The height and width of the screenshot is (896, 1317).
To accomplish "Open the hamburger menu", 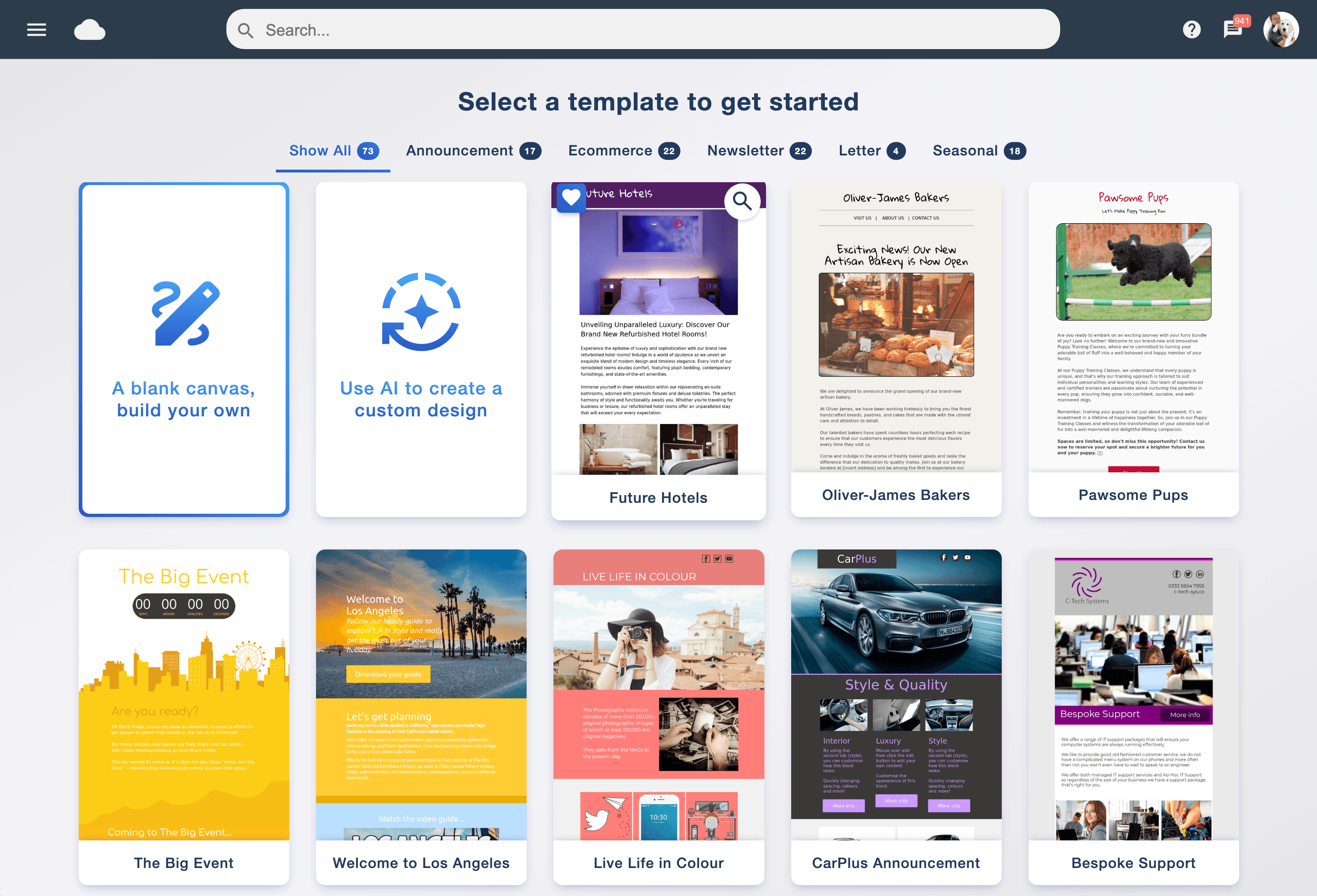I will pos(36,30).
